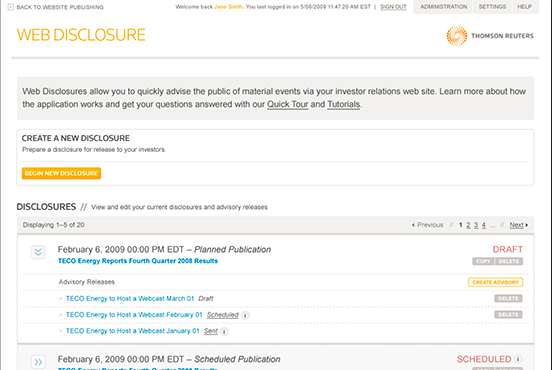The width and height of the screenshot is (552, 370).
Task: Click Previous page control
Action: 427,225
